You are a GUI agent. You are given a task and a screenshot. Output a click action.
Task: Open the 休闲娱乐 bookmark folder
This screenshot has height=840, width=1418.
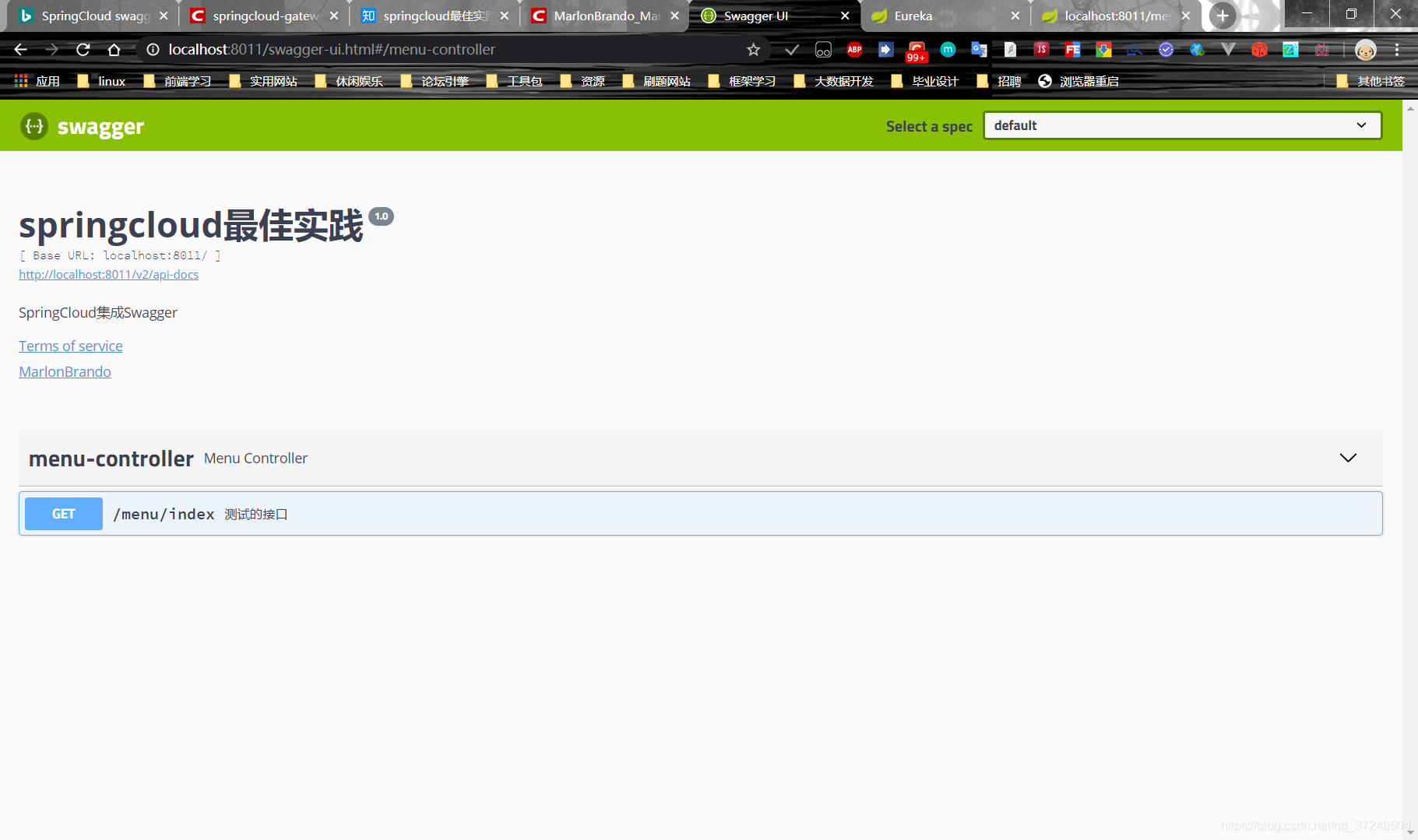coord(349,81)
